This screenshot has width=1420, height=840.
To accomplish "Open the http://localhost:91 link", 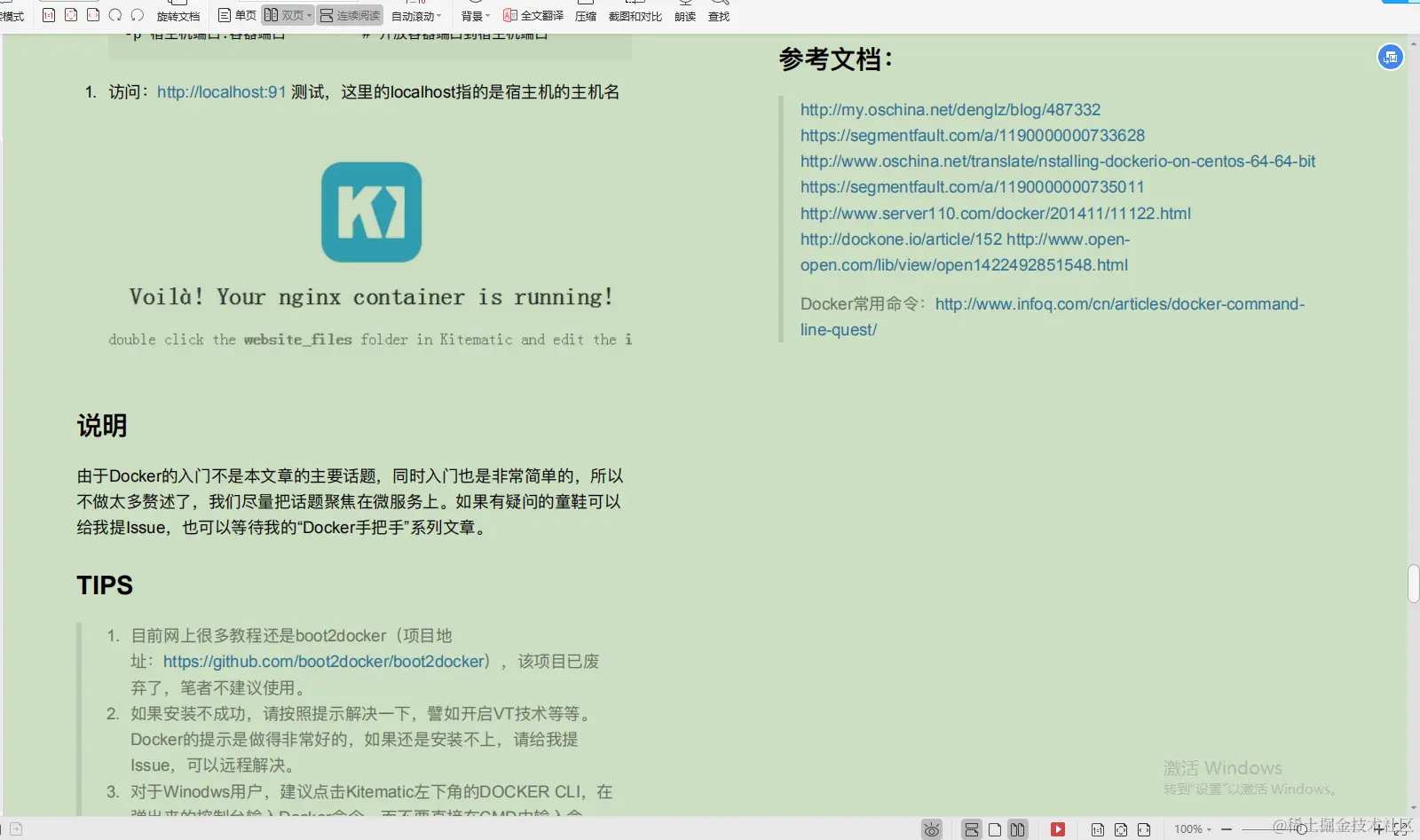I will (221, 91).
